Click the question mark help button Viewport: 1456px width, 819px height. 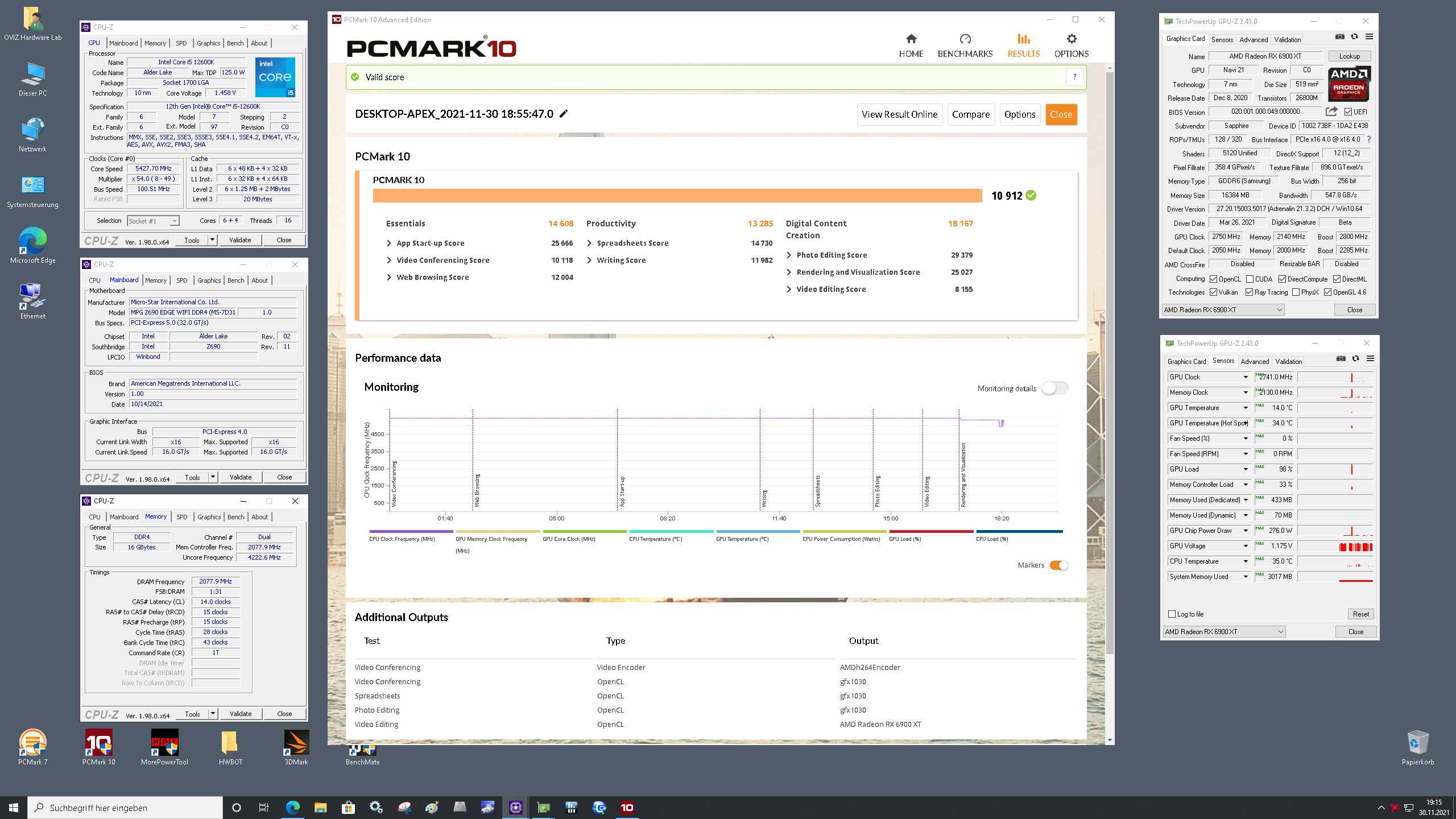coord(1074,77)
